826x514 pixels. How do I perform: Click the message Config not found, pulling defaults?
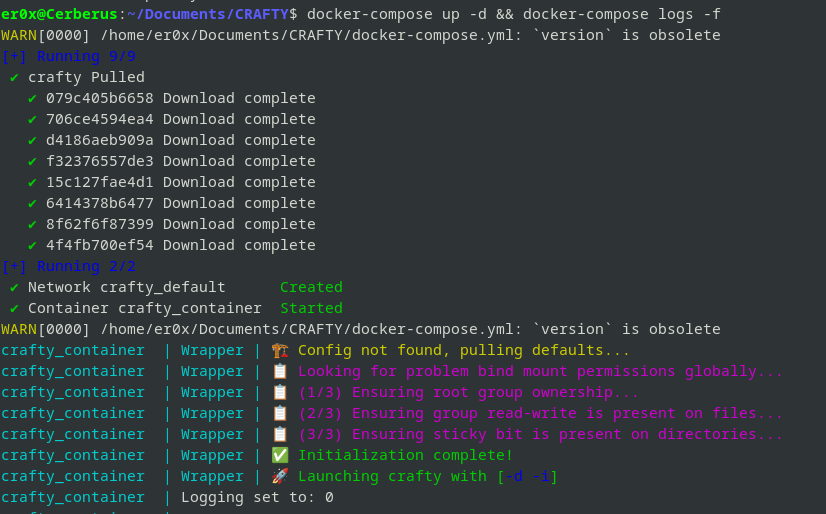coord(464,350)
